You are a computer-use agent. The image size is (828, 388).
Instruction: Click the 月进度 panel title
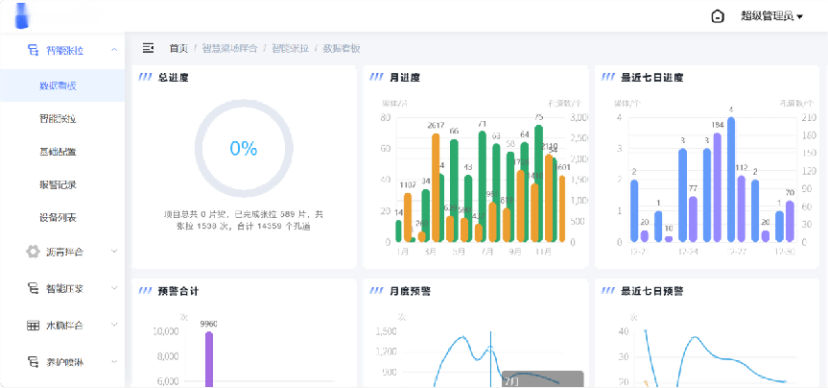(x=404, y=78)
